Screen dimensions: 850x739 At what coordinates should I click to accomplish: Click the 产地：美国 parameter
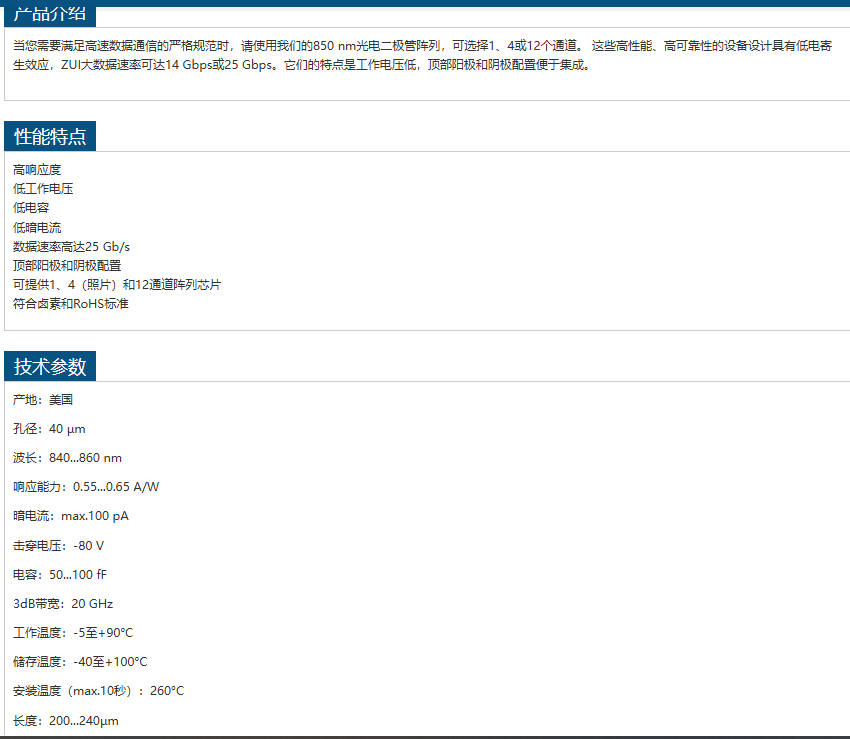[43, 400]
